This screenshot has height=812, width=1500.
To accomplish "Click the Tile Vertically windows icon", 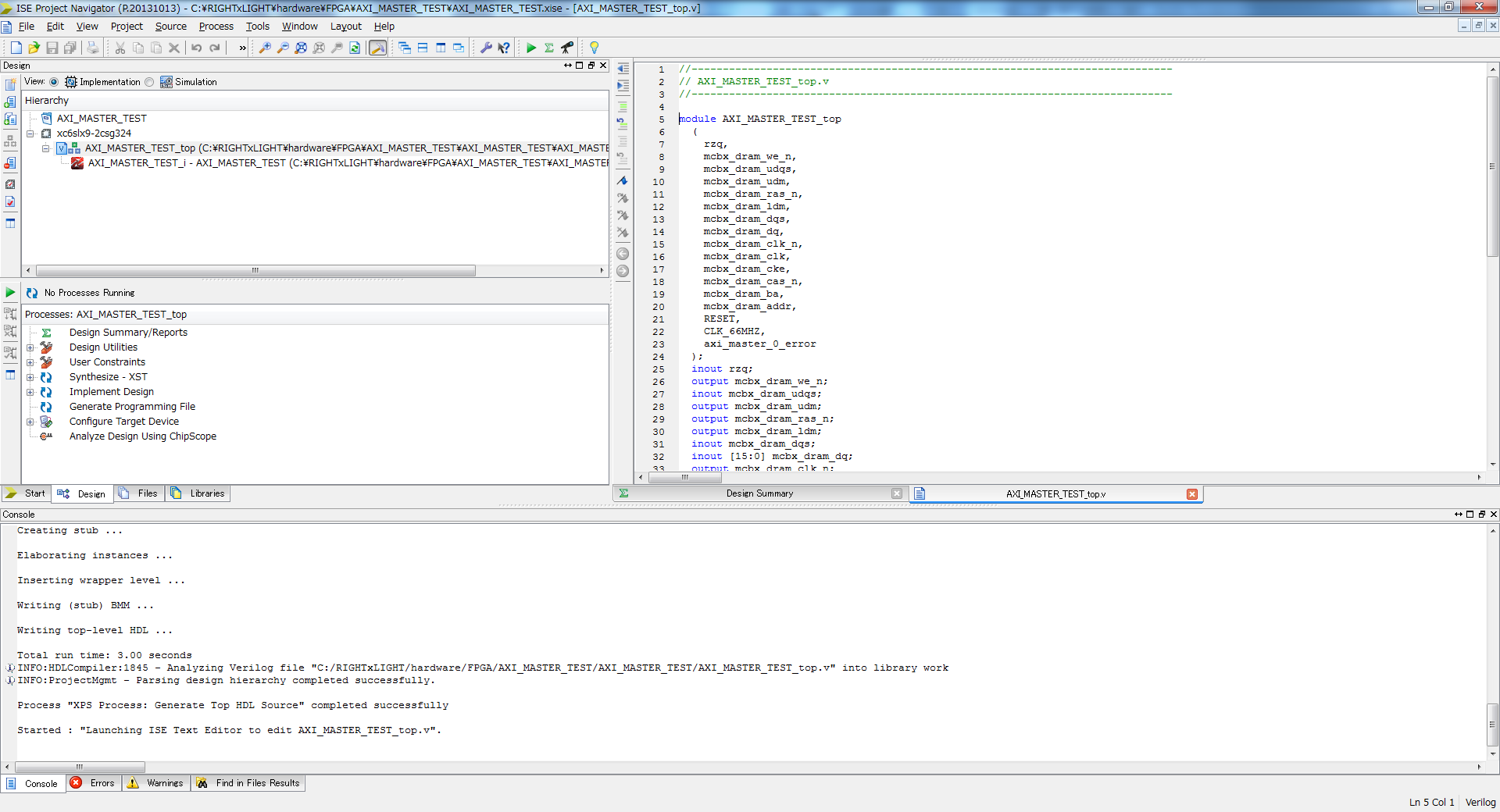I will (441, 48).
